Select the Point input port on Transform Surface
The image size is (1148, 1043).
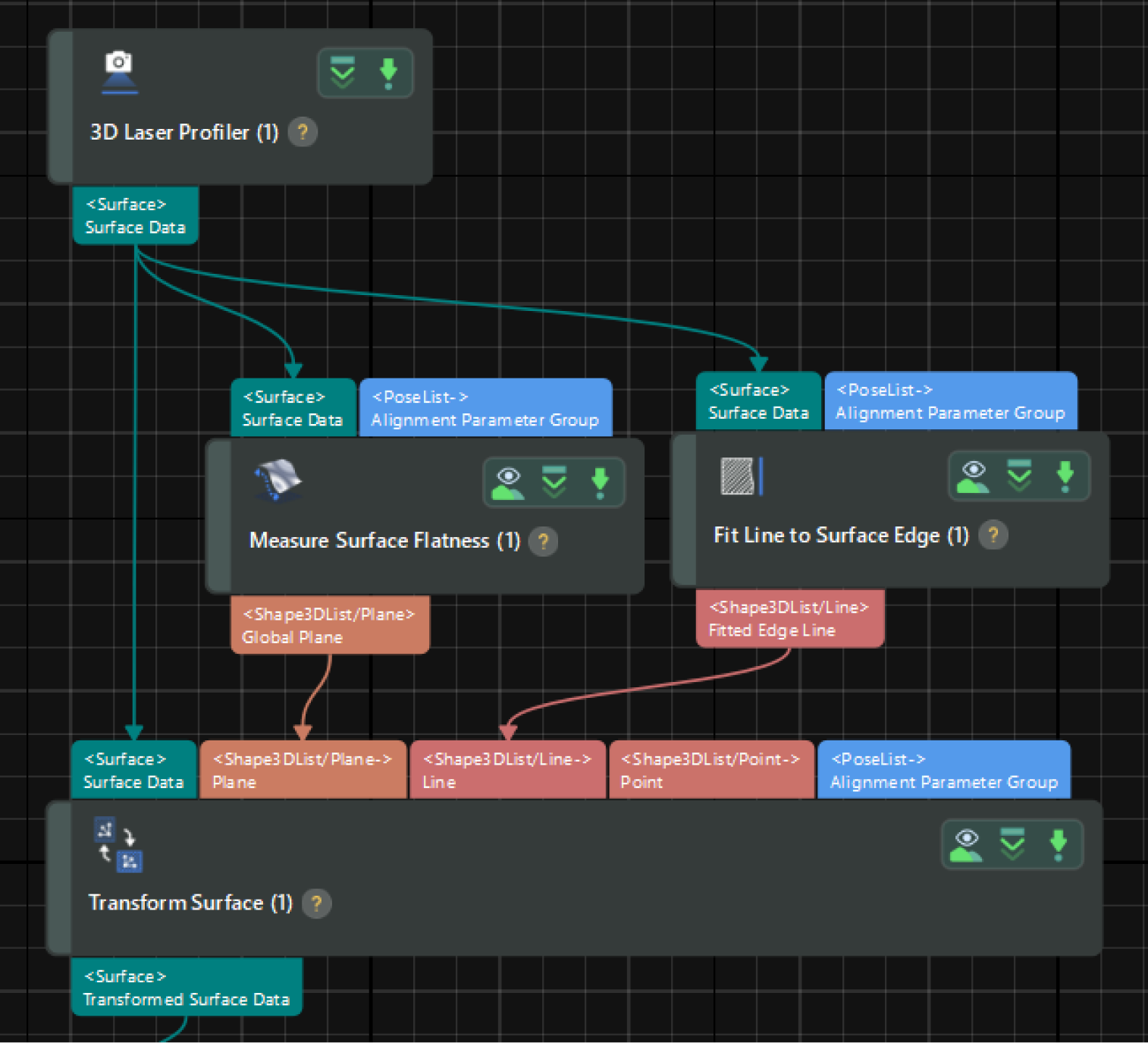point(710,770)
